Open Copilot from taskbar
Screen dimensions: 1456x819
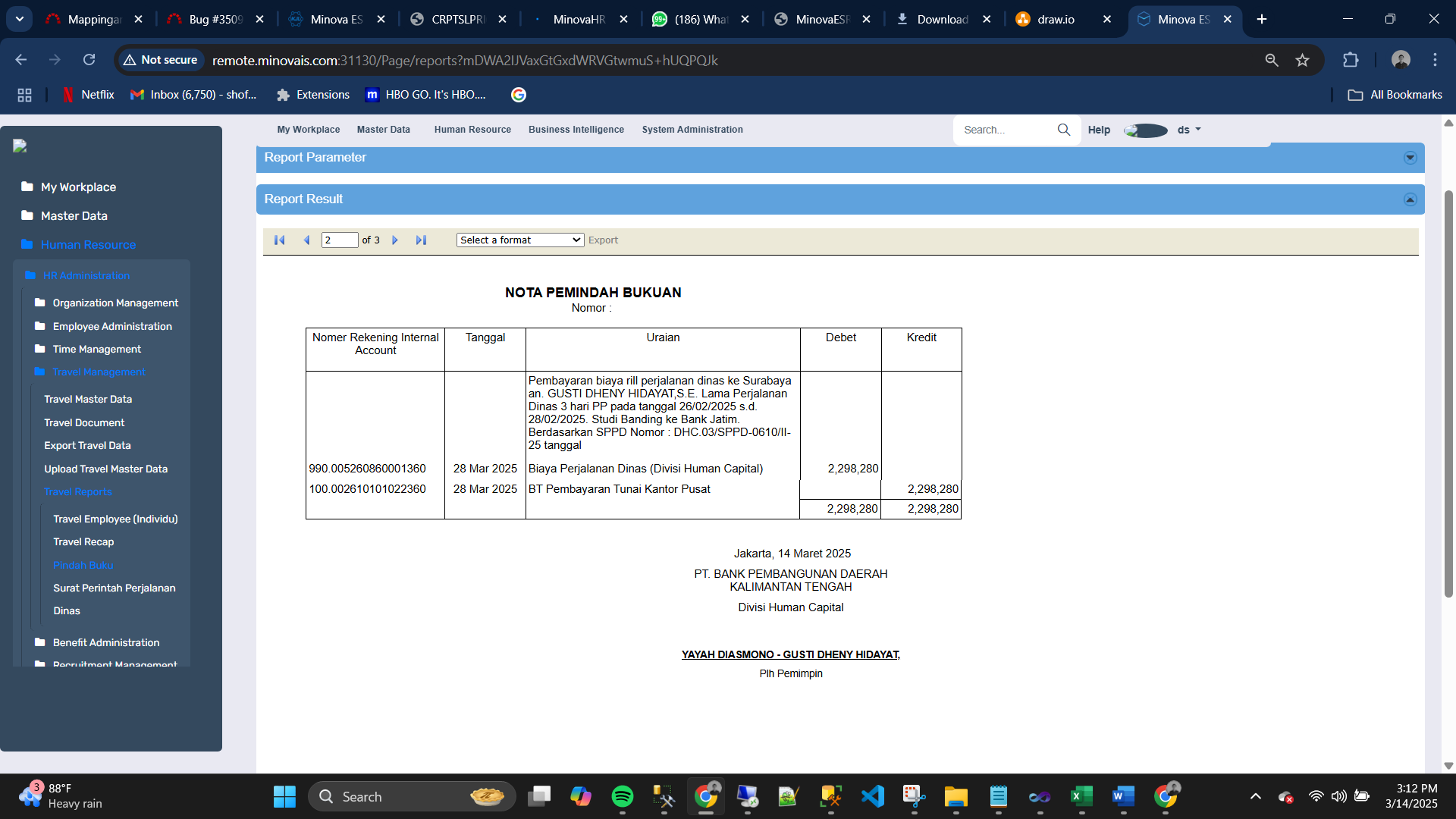pyautogui.click(x=581, y=796)
